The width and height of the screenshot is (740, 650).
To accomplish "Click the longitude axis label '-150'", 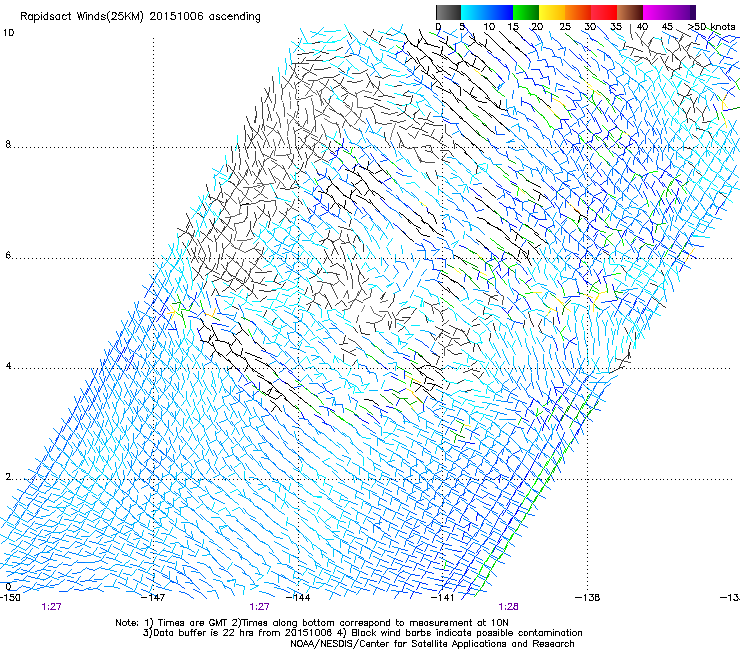I will coord(10,598).
